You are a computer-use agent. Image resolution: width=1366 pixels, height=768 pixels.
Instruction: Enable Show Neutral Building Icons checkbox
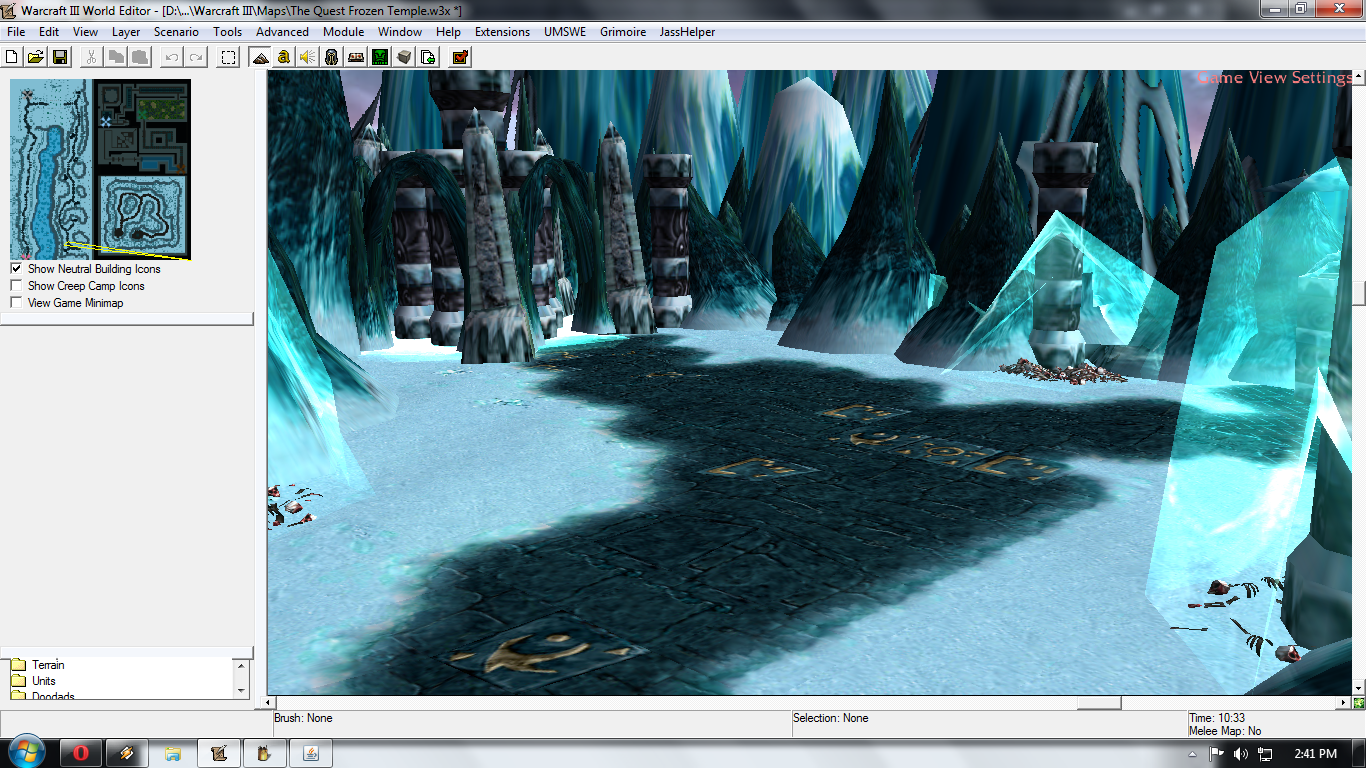pyautogui.click(x=16, y=269)
